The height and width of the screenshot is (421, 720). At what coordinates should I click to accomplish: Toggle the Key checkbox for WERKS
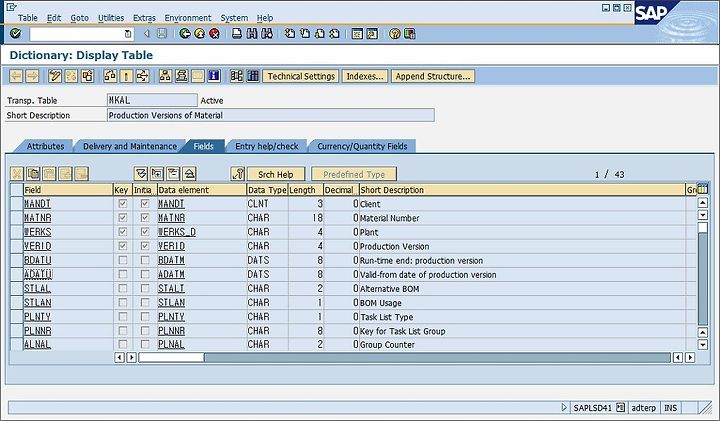tap(123, 232)
